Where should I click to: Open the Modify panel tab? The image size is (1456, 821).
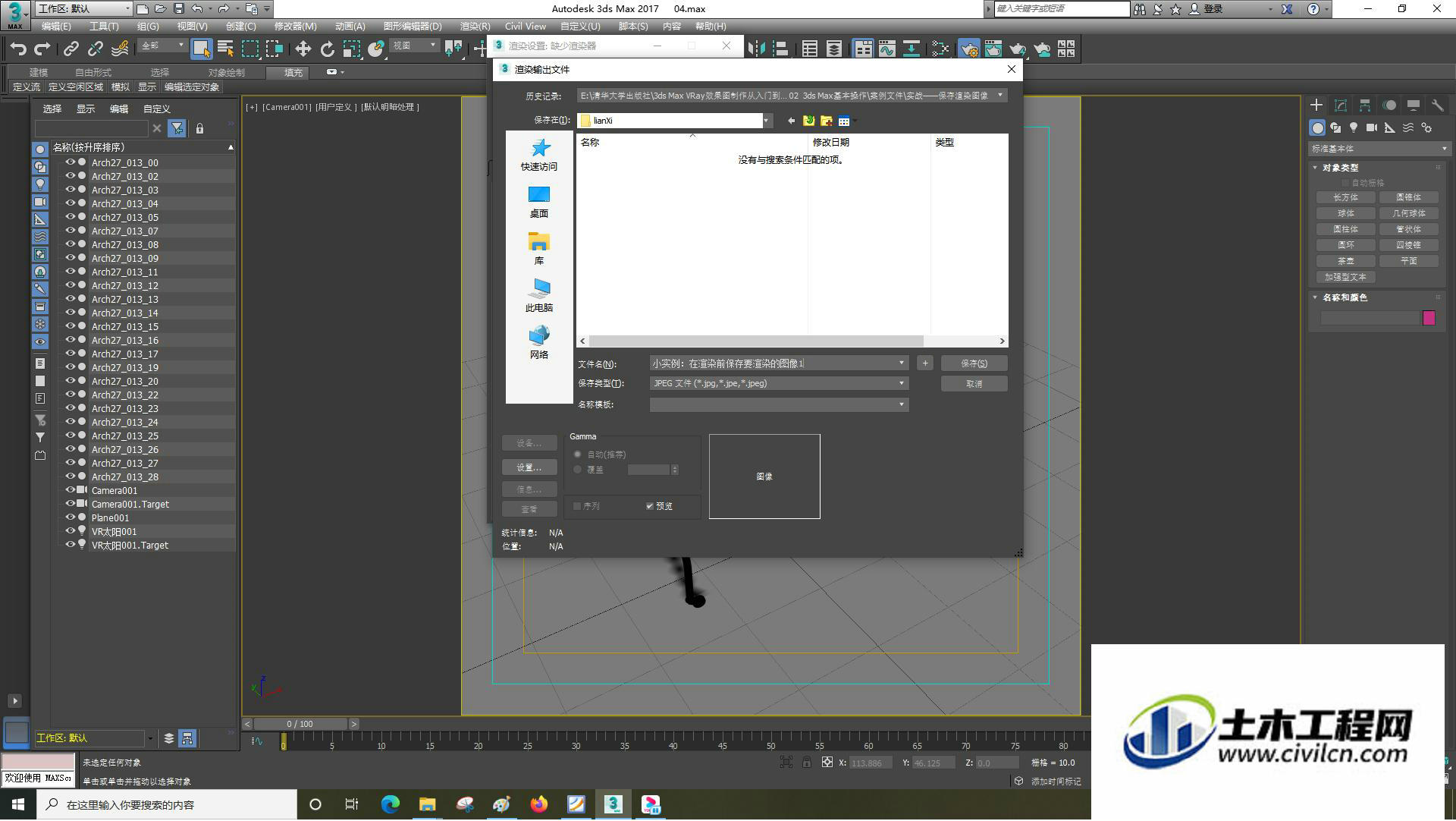click(1341, 105)
